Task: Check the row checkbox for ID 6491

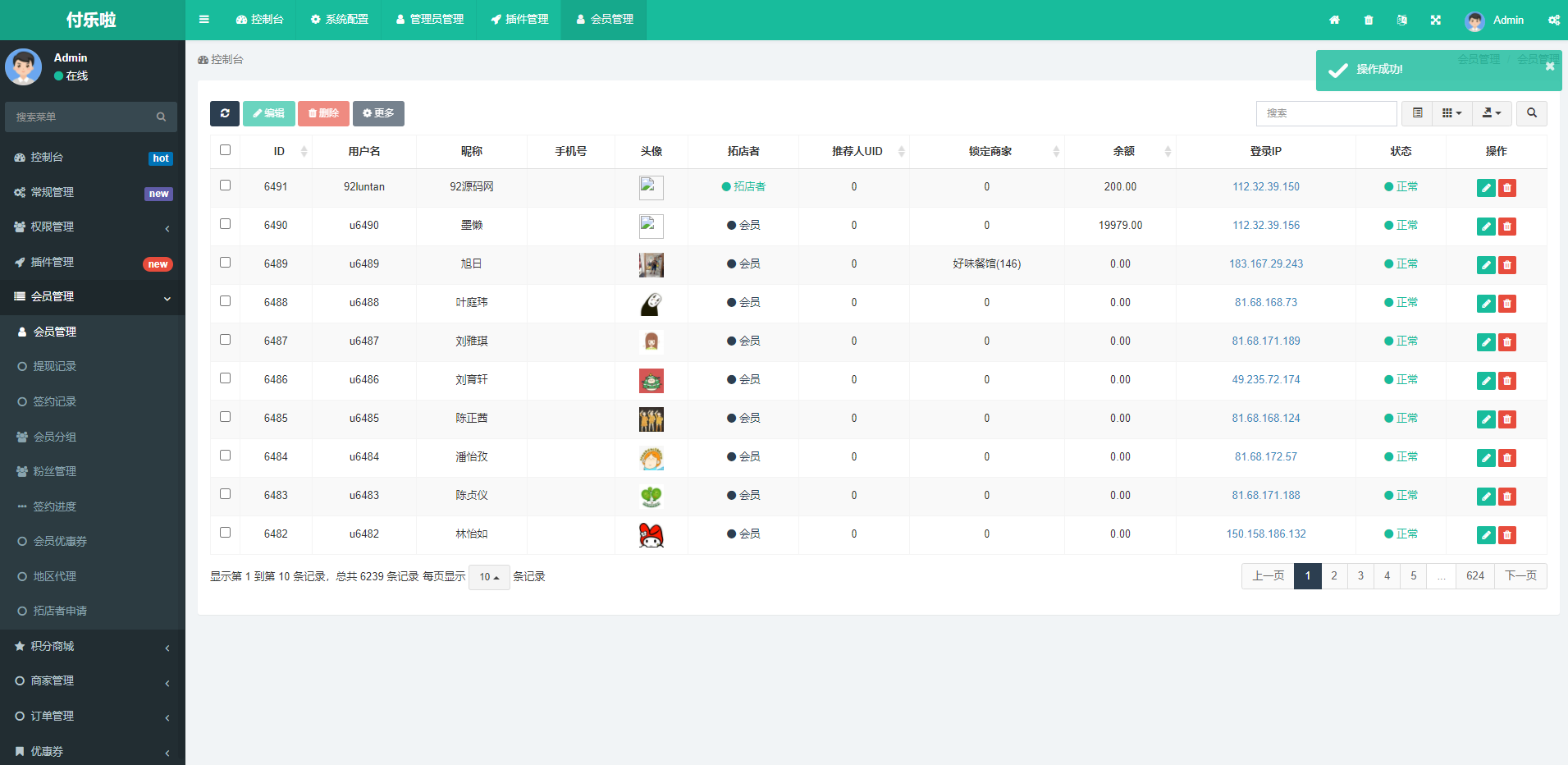Action: point(225,186)
